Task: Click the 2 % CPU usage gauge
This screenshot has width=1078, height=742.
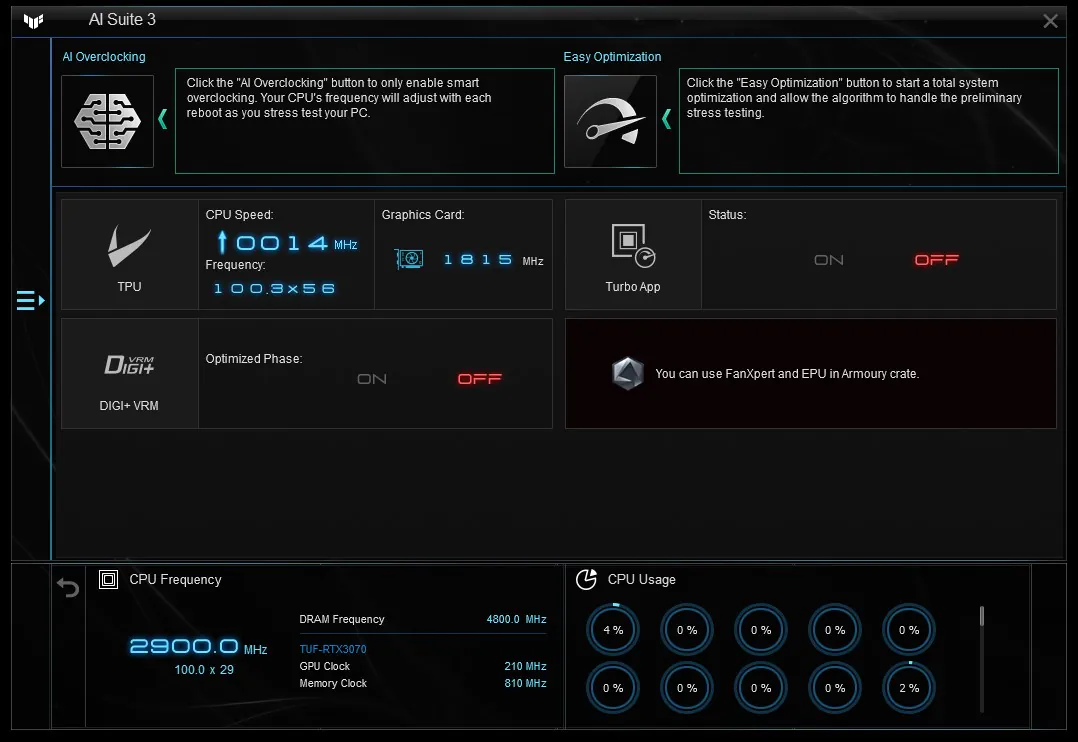Action: (909, 688)
